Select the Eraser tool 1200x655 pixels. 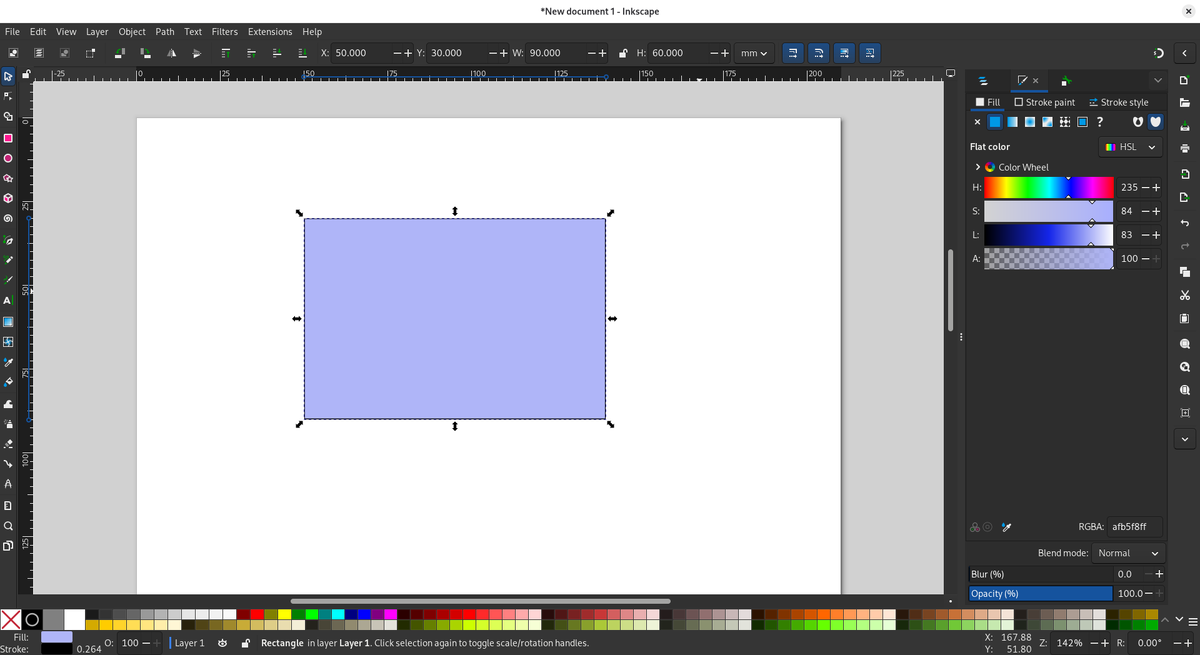[8, 443]
